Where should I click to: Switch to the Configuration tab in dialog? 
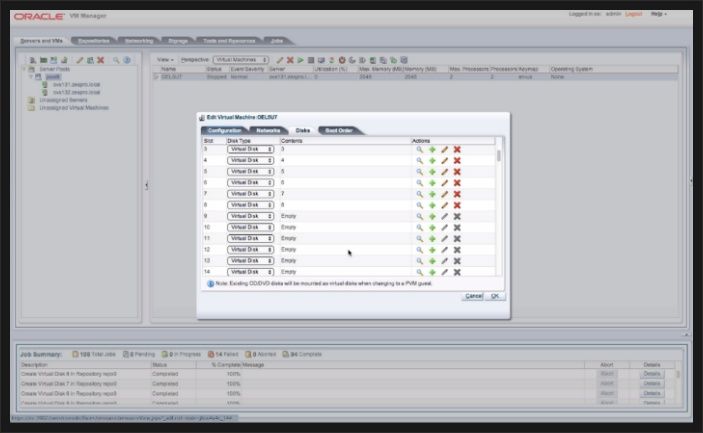pyautogui.click(x=224, y=130)
